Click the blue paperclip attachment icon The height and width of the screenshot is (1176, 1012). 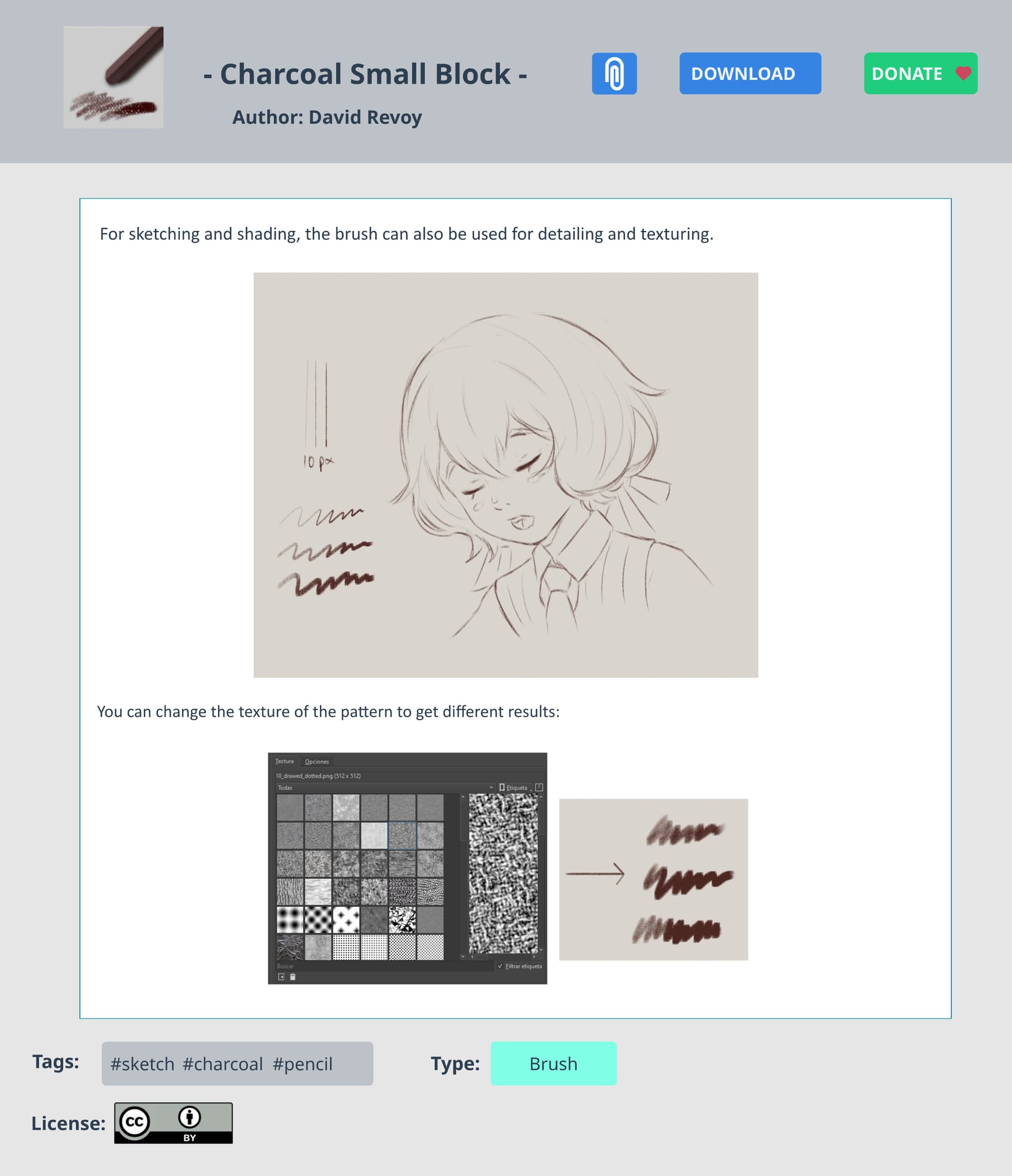point(614,74)
